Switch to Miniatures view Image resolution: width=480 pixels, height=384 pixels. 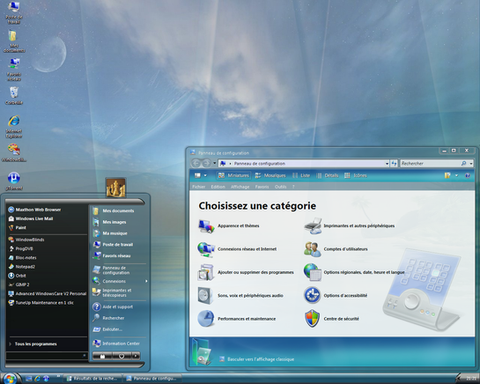233,175
